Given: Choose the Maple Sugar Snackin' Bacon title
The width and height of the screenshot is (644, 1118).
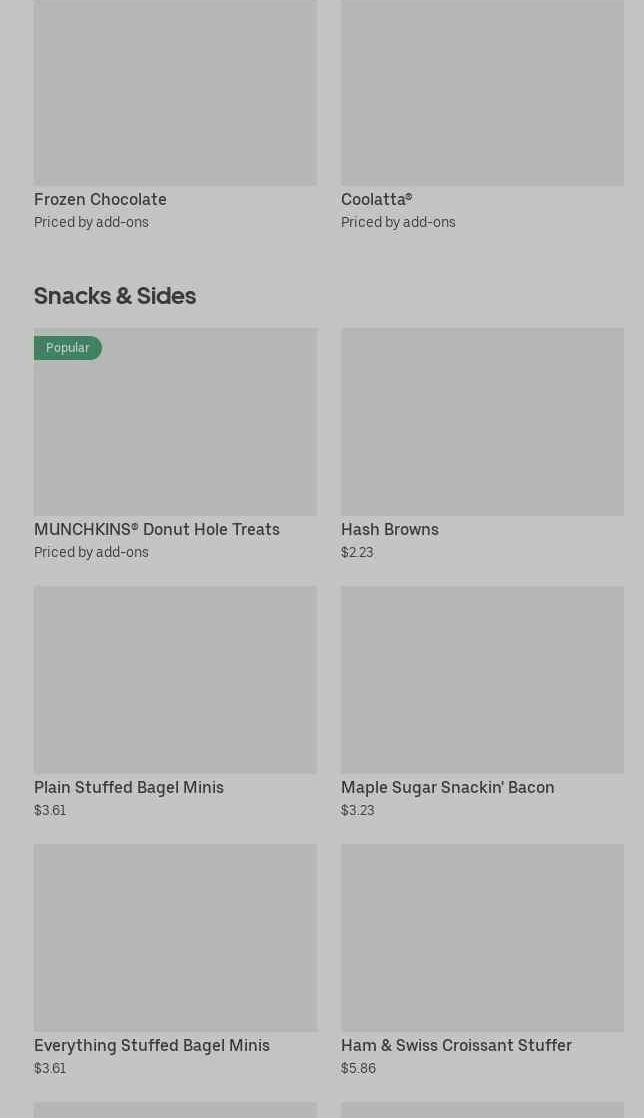Looking at the screenshot, I should [447, 787].
